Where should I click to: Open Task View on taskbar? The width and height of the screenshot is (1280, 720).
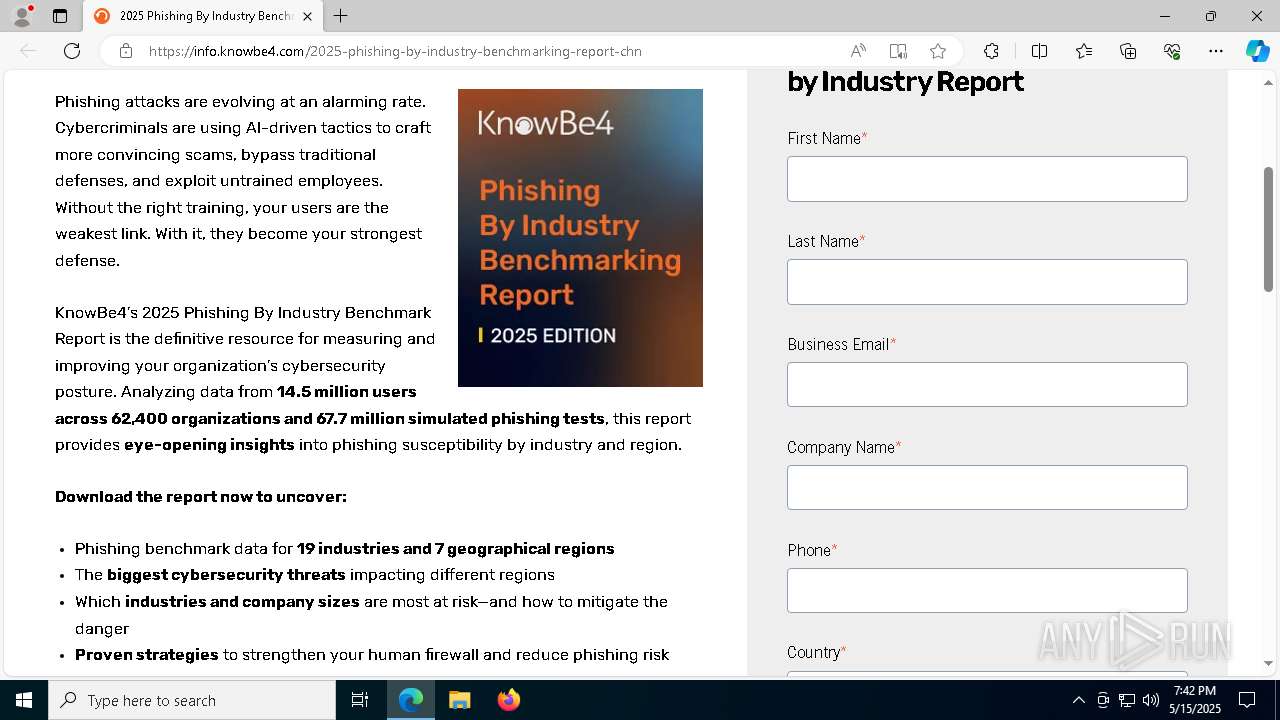click(360, 700)
